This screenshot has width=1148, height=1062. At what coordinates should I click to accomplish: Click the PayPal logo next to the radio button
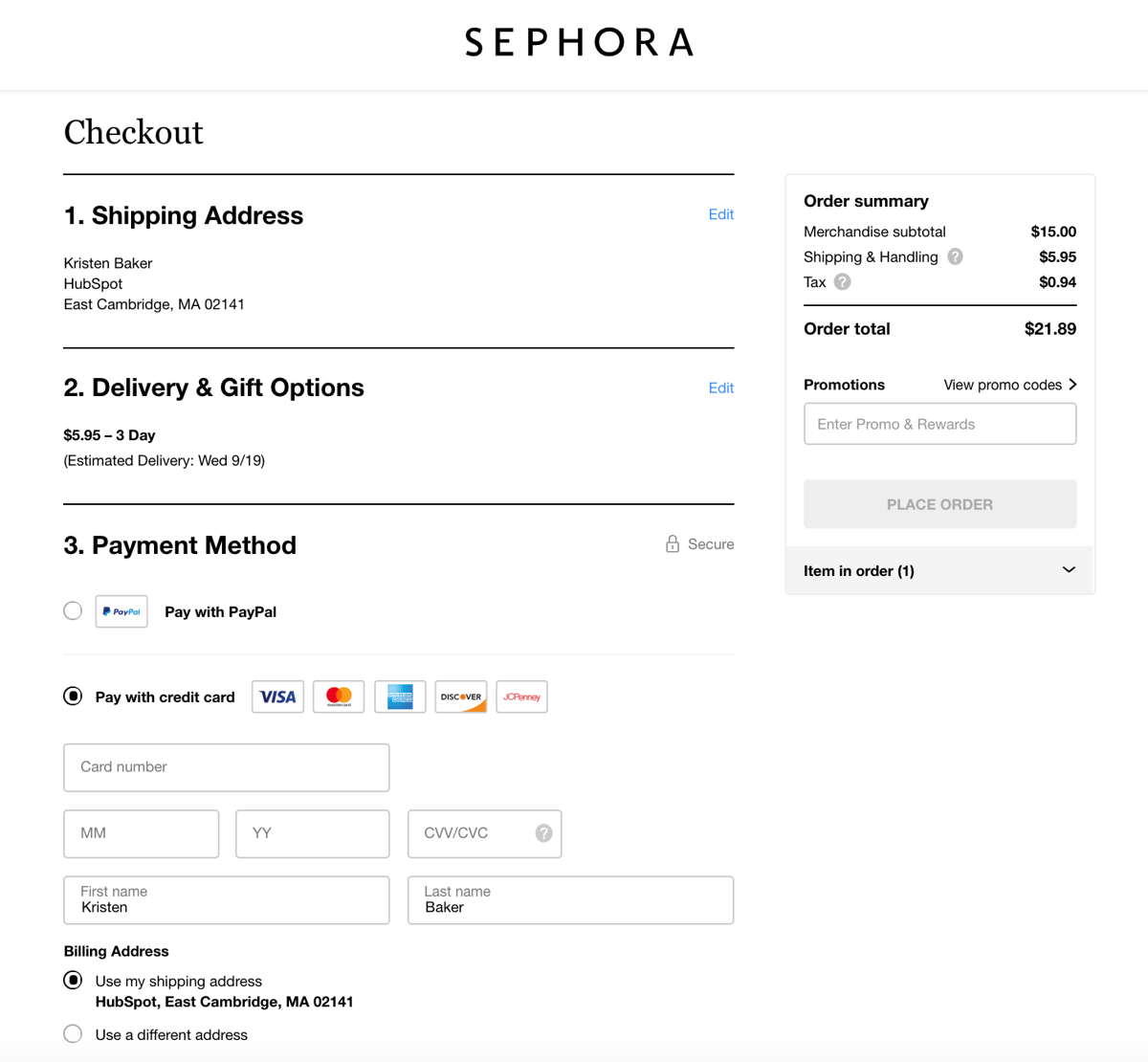(121, 610)
